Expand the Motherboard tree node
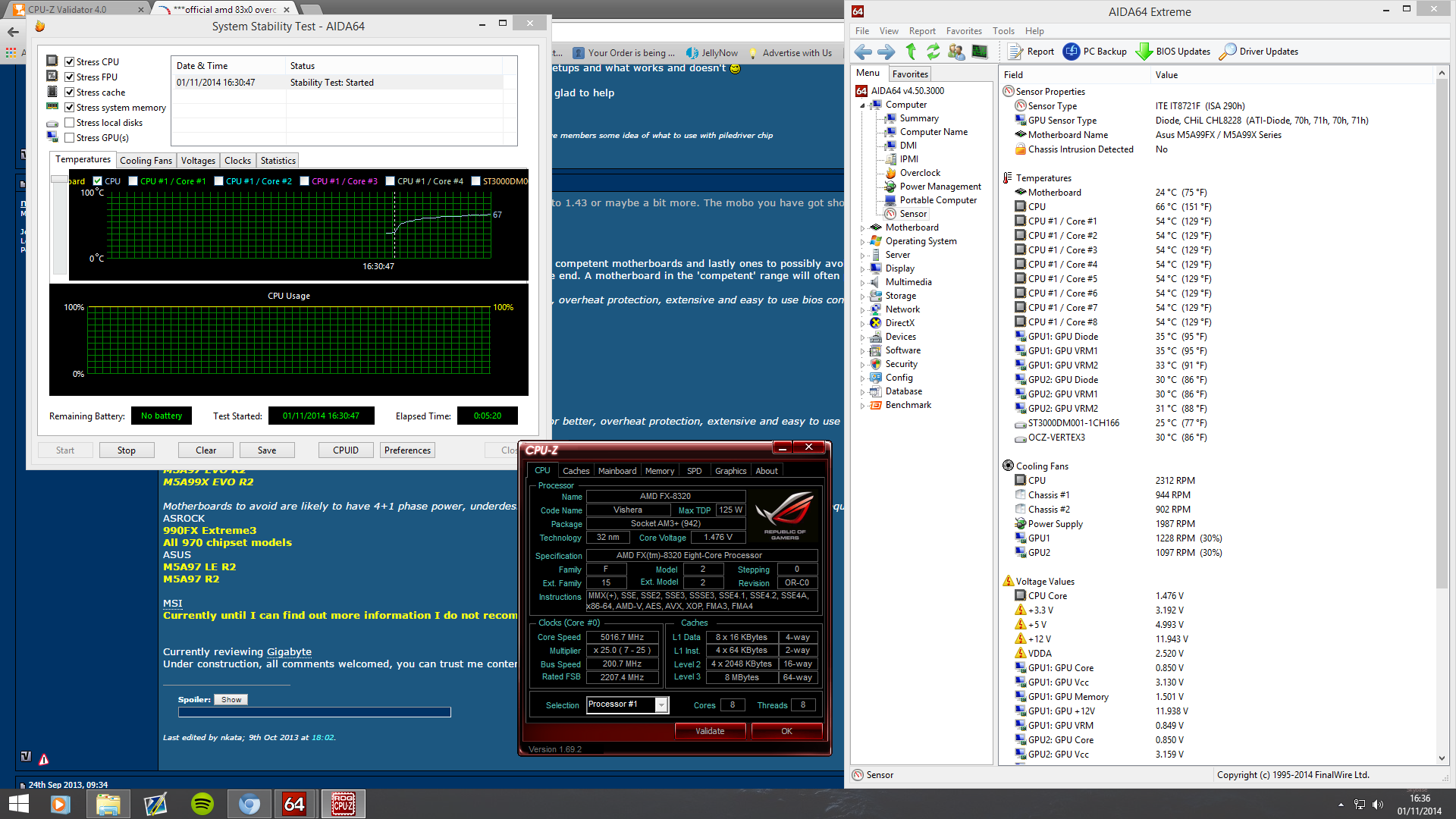The image size is (1456, 819). (x=863, y=228)
